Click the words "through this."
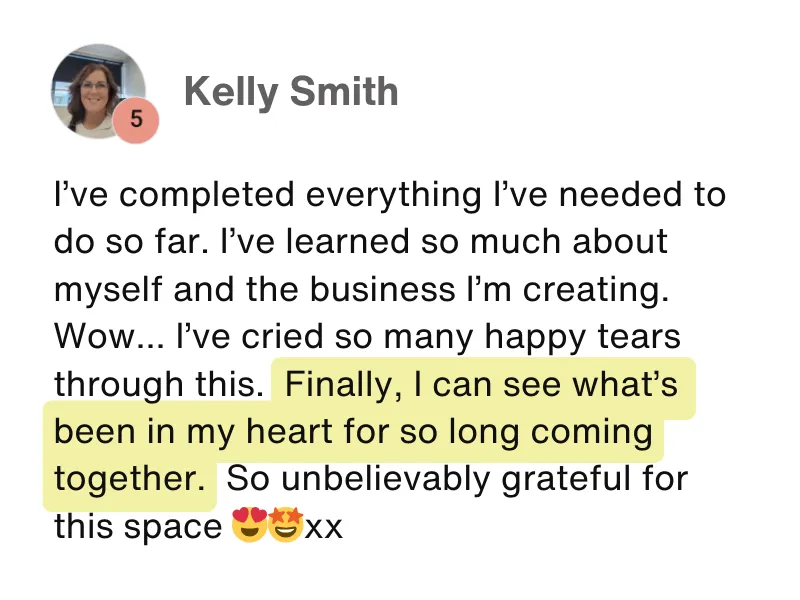The height and width of the screenshot is (600, 800). [160, 384]
